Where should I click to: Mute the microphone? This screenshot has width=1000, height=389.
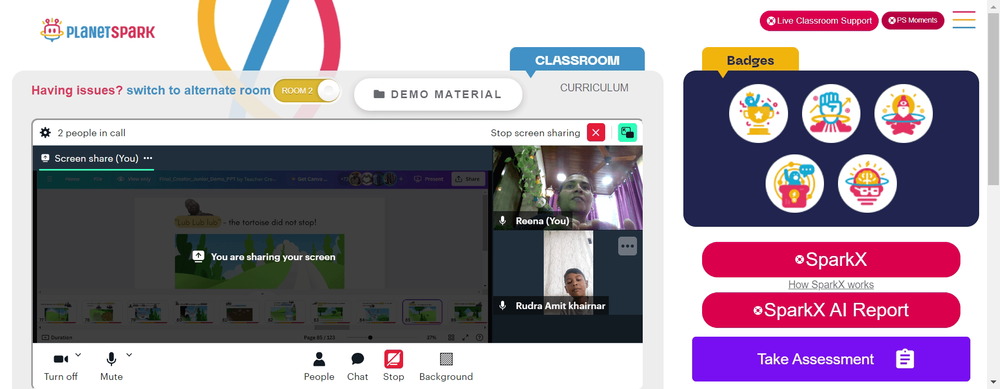pos(111,367)
